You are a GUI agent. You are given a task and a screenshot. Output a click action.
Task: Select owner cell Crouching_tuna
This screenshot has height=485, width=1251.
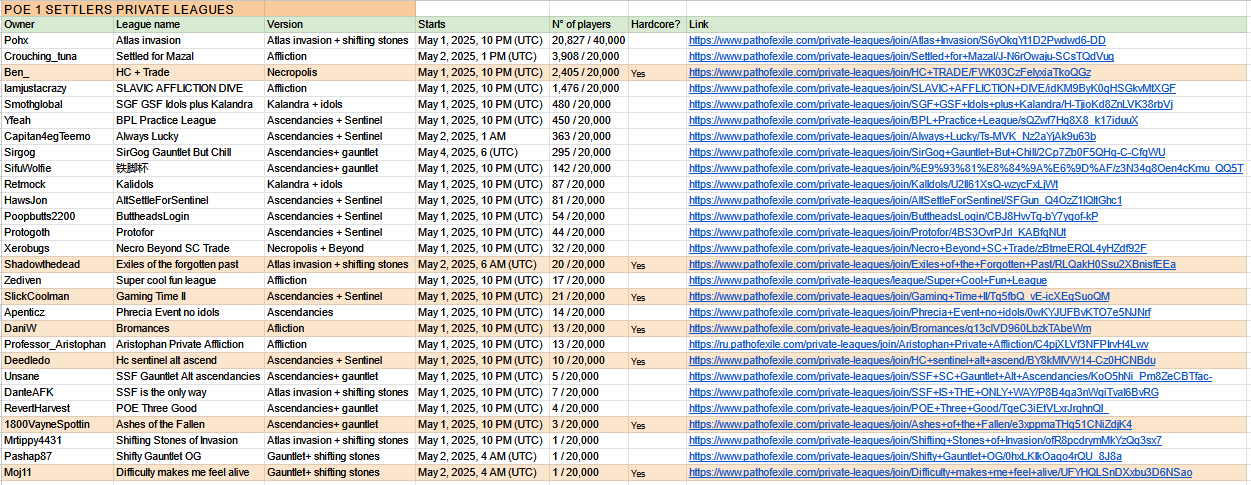(56, 56)
